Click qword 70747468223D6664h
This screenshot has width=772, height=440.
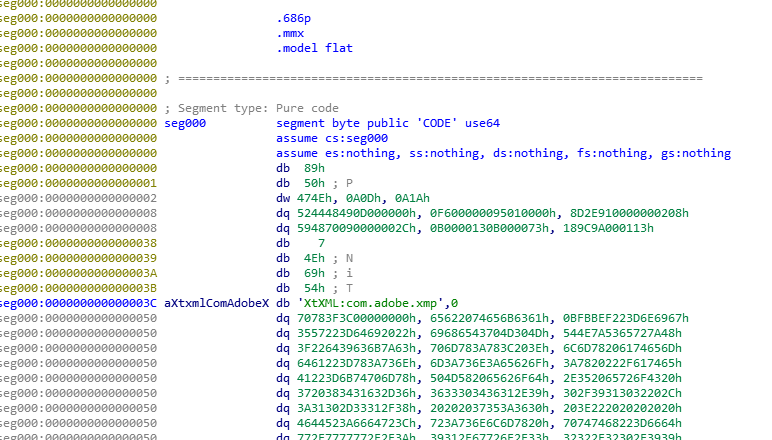(x=622, y=424)
